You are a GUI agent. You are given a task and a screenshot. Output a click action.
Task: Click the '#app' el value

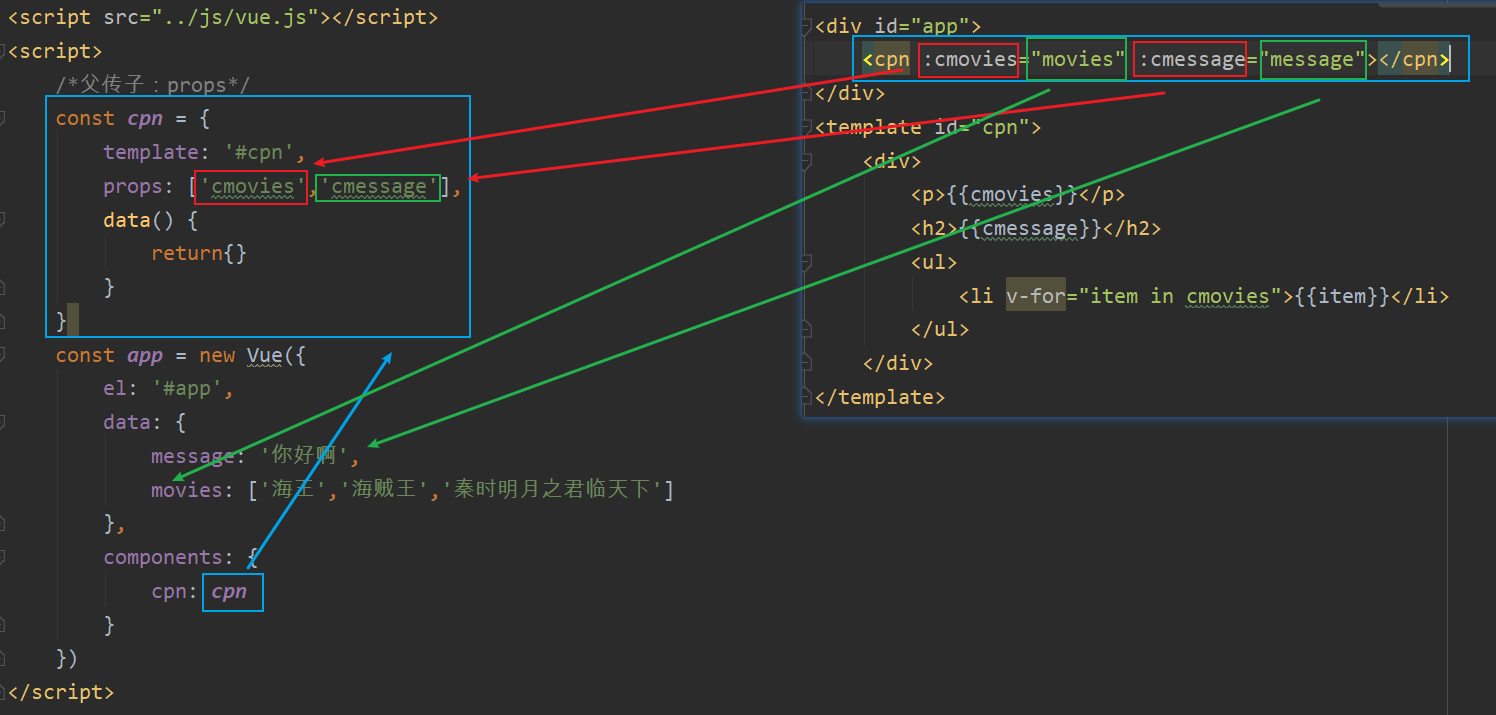187,389
